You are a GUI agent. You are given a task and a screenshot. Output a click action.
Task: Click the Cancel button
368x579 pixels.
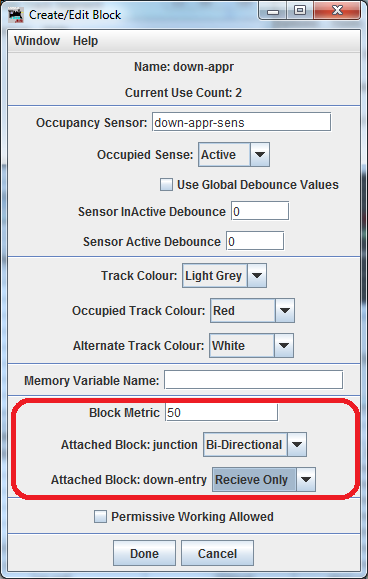217,553
